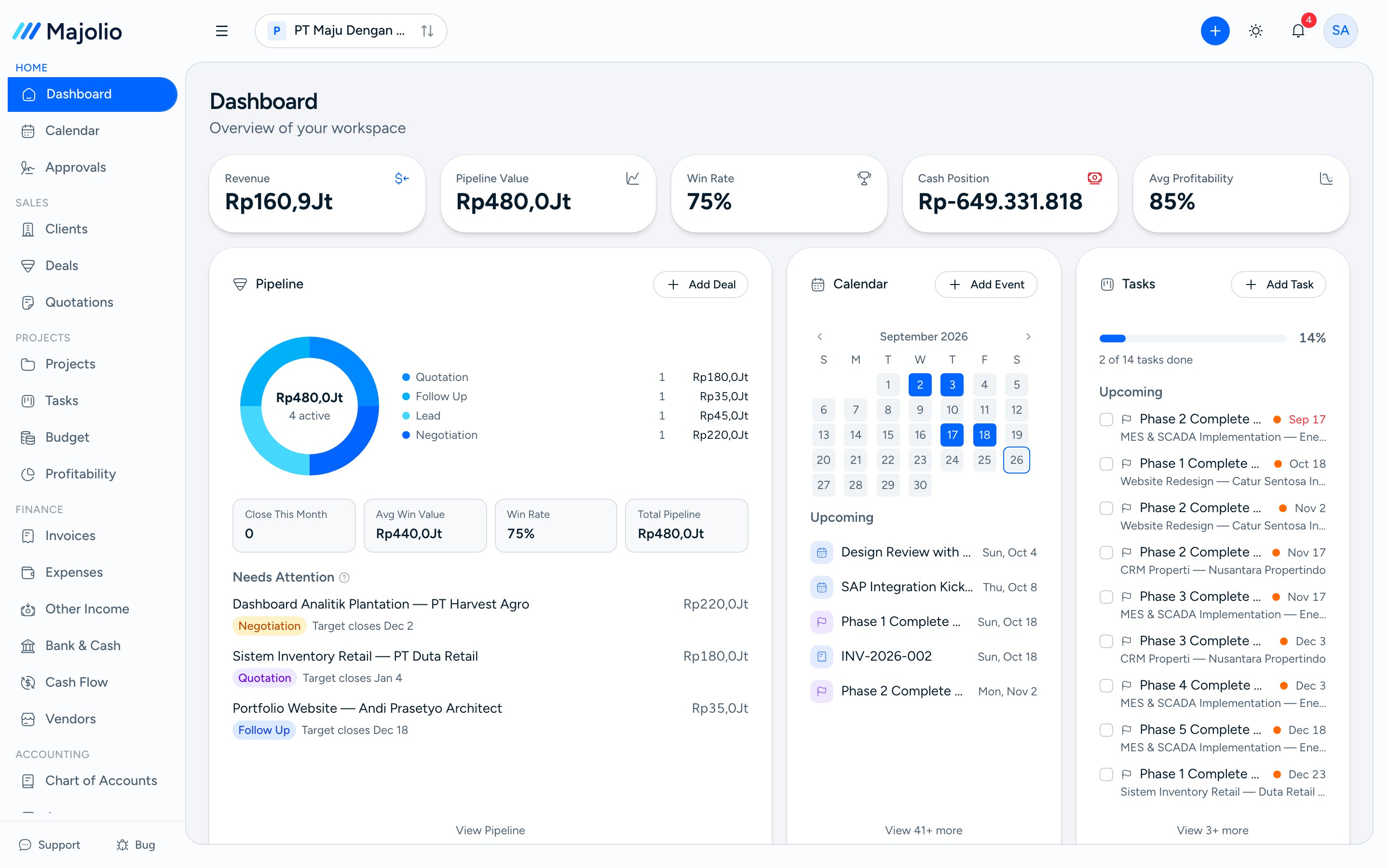Click the Win Rate trophy icon
Image resolution: width=1389 pixels, height=868 pixels.
(x=864, y=178)
